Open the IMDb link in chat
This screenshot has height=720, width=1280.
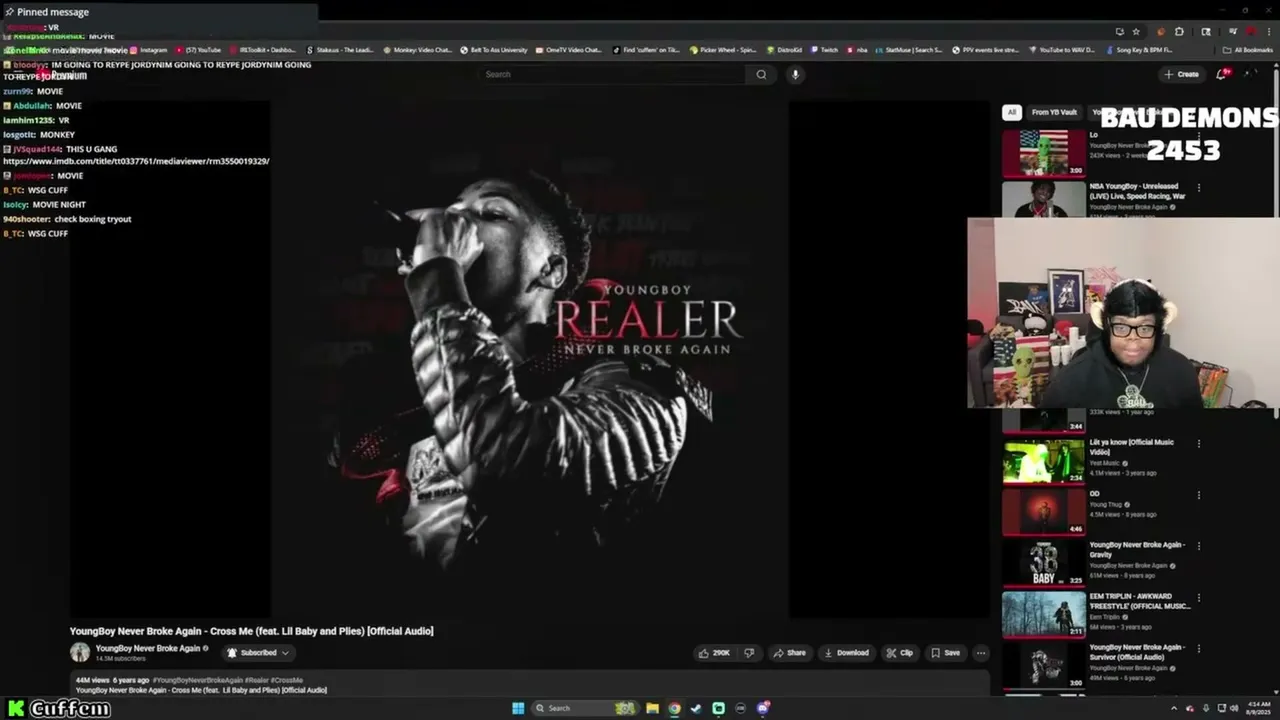136,161
